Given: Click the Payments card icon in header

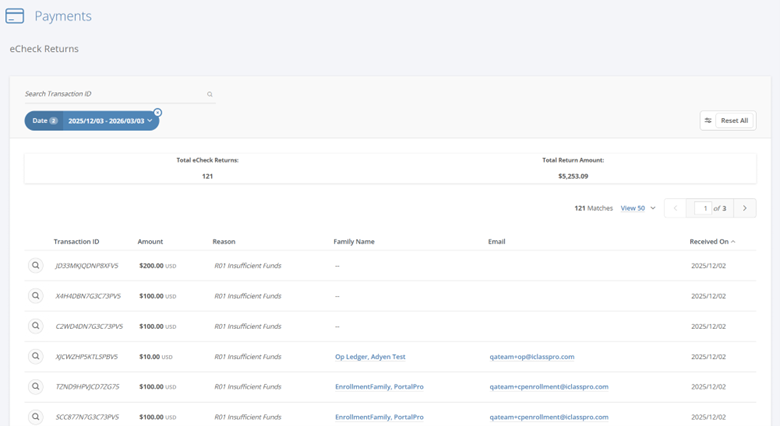Looking at the screenshot, I should pos(14,16).
